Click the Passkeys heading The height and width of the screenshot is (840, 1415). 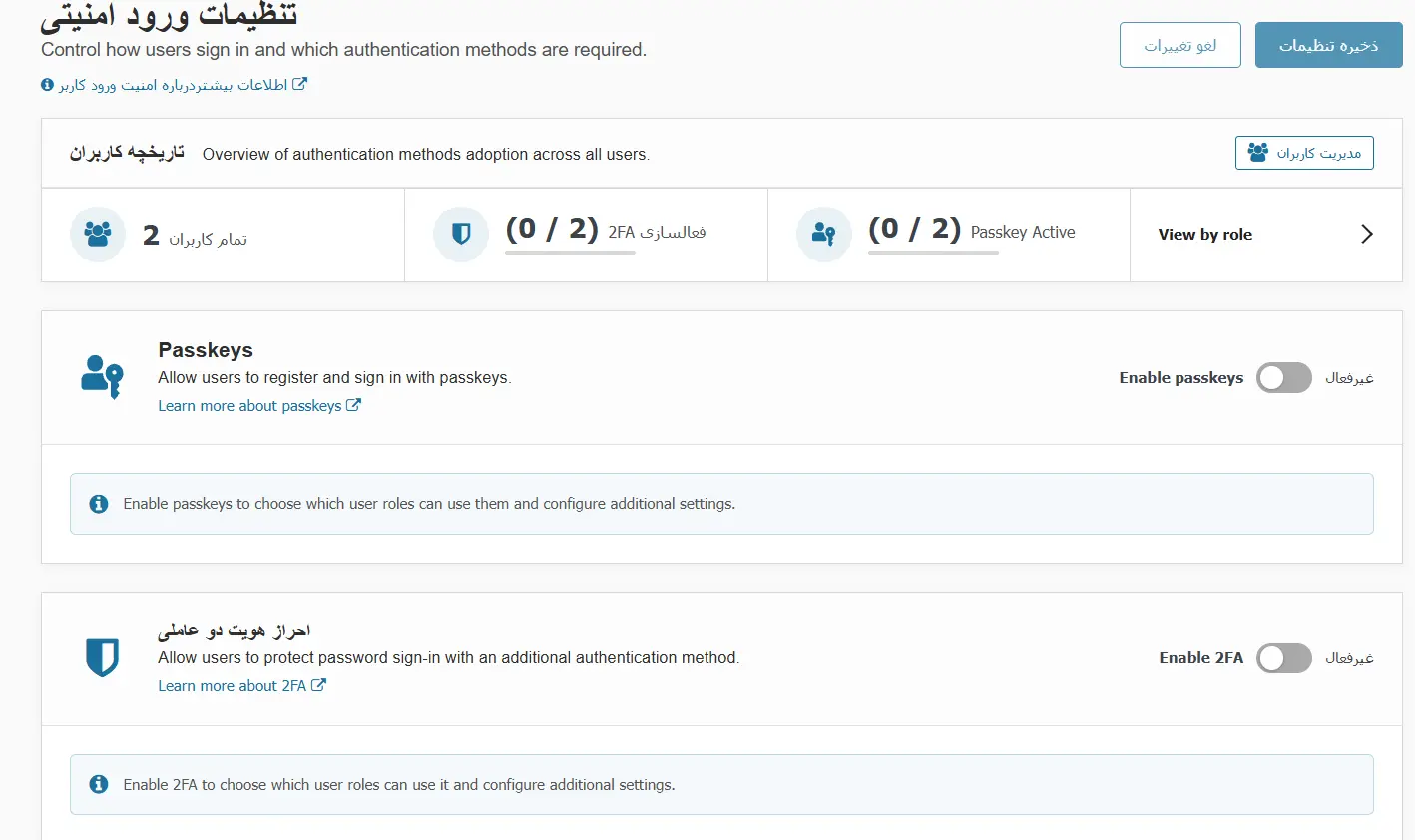pyautogui.click(x=206, y=350)
